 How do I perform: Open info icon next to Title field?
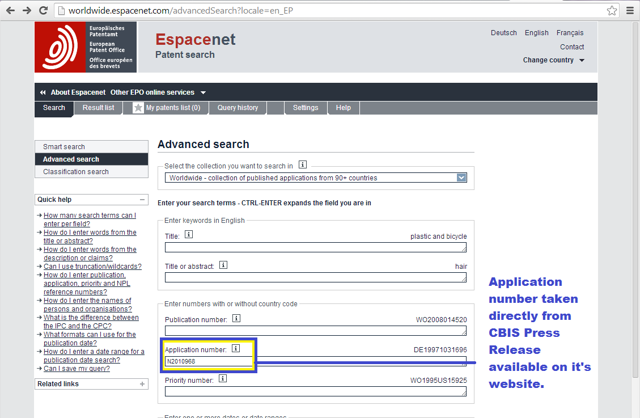click(x=189, y=234)
